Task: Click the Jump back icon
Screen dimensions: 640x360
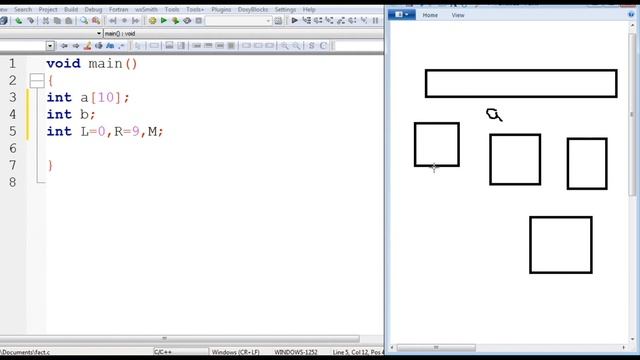Action: pyautogui.click(x=113, y=20)
